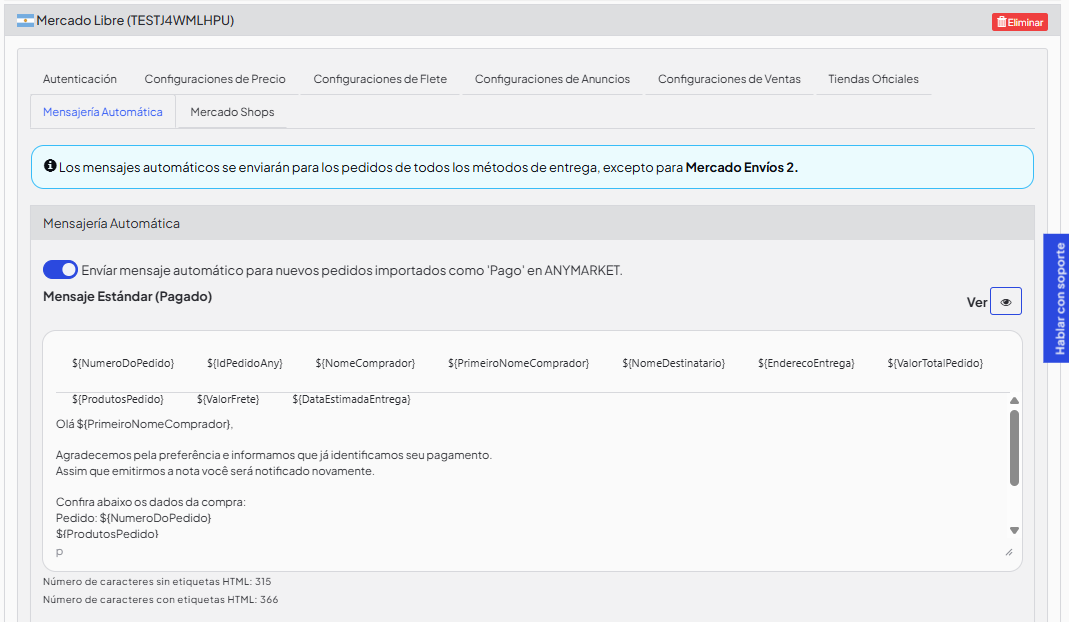Insert the ${PrimeiroNomeComprador} tag
This screenshot has width=1069, height=622.
518,364
